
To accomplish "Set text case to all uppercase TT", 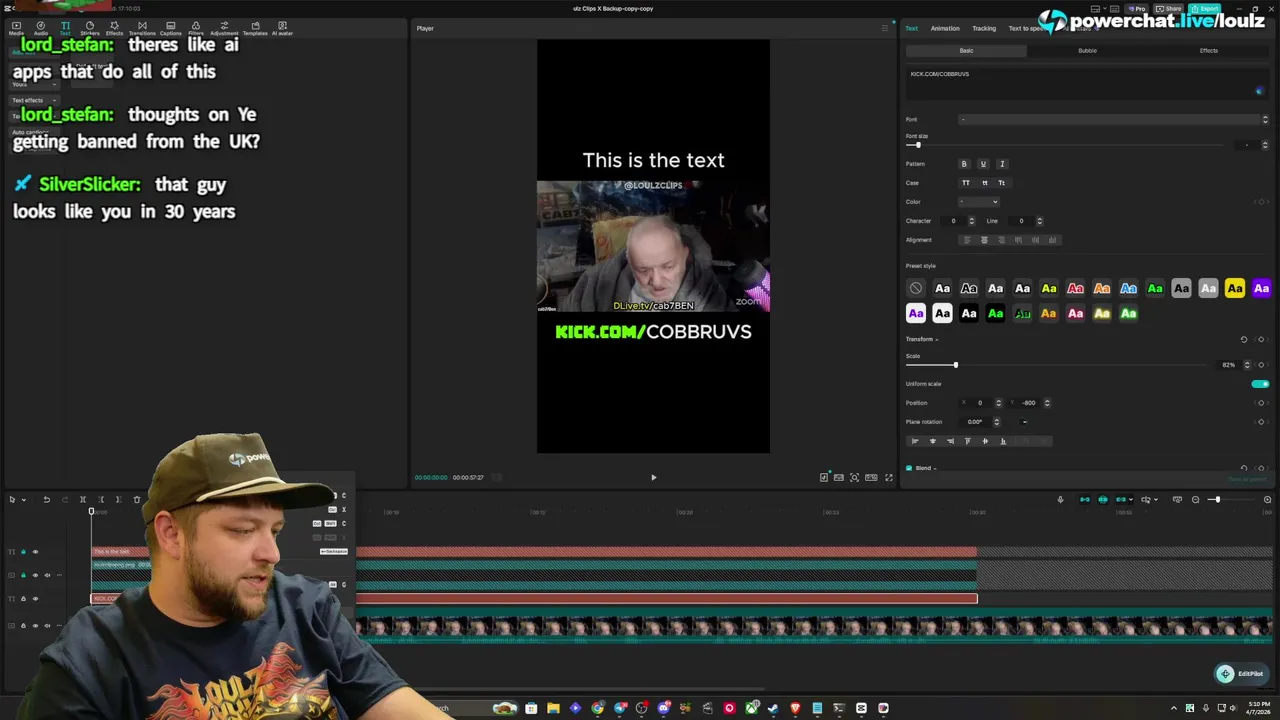I will tap(965, 183).
